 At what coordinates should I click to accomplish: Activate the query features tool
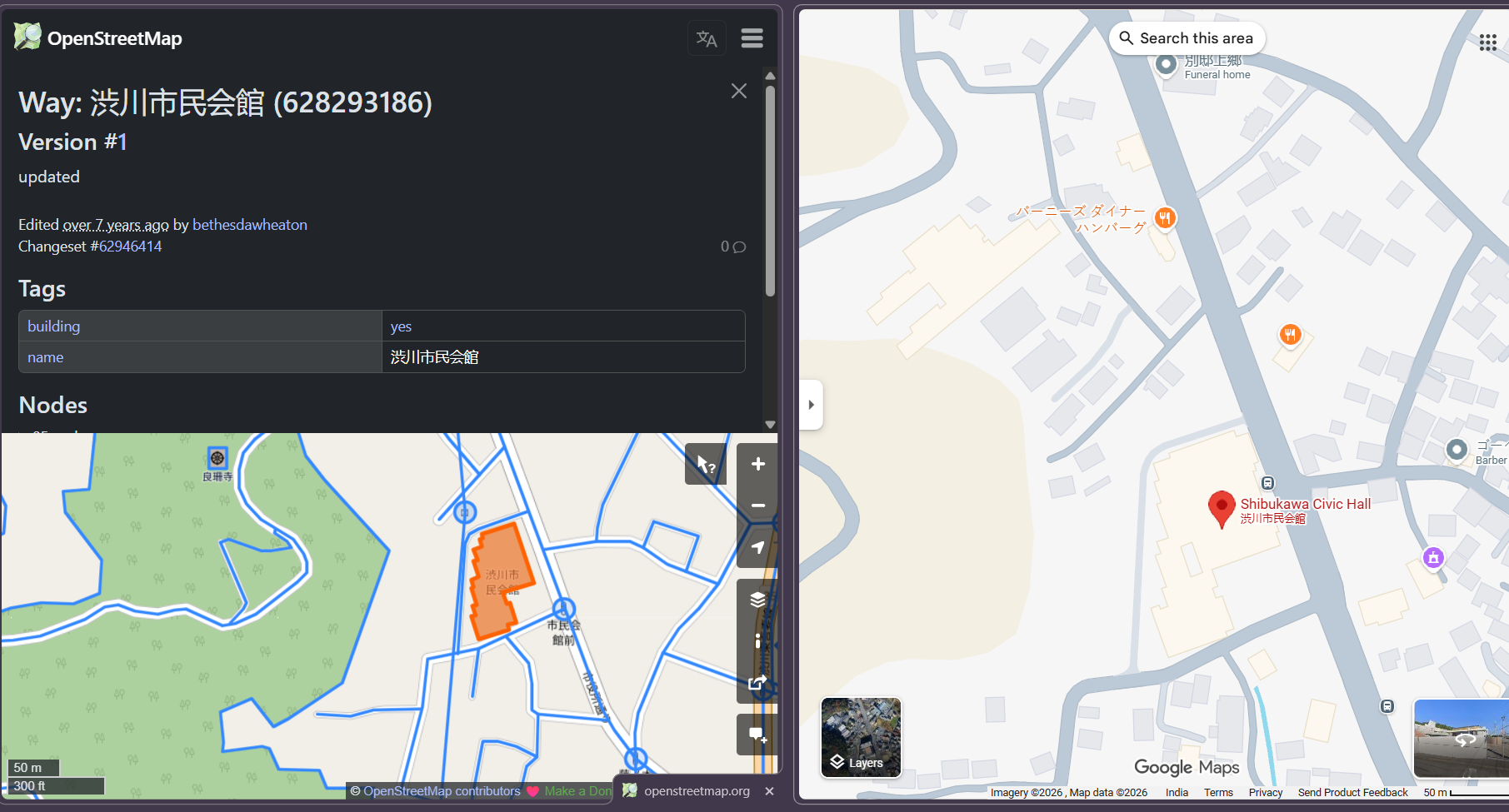[705, 464]
